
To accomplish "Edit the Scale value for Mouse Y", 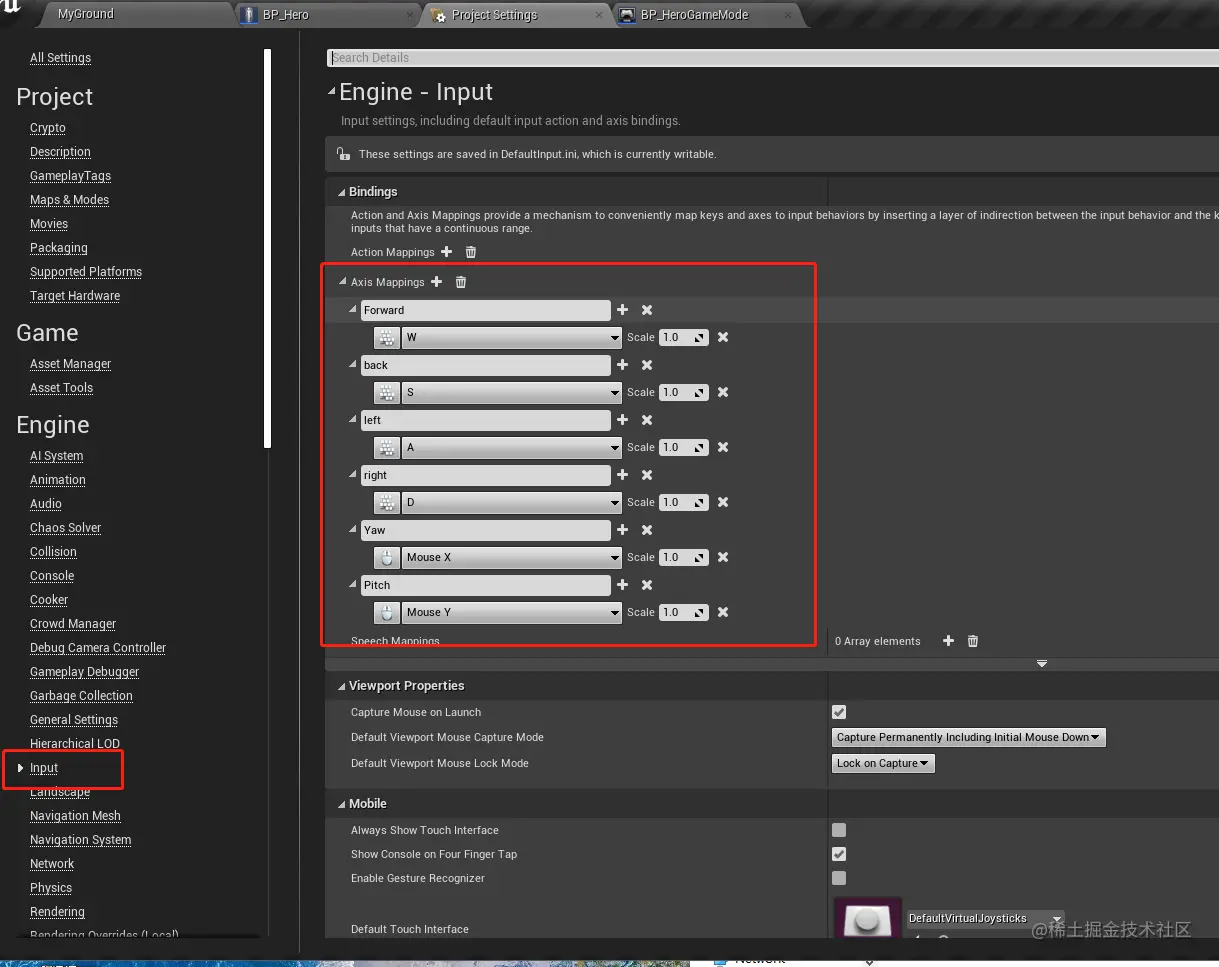I will point(683,612).
